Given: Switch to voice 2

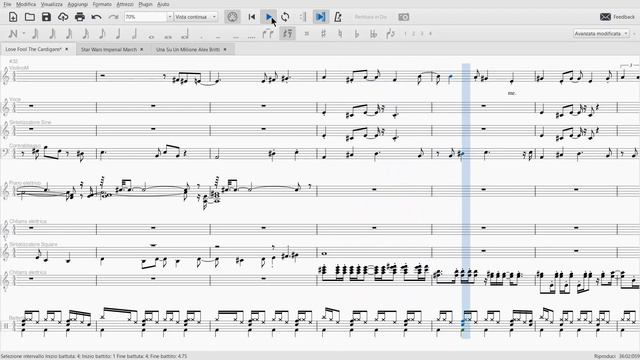Looking at the screenshot, I should pyautogui.click(x=413, y=34).
